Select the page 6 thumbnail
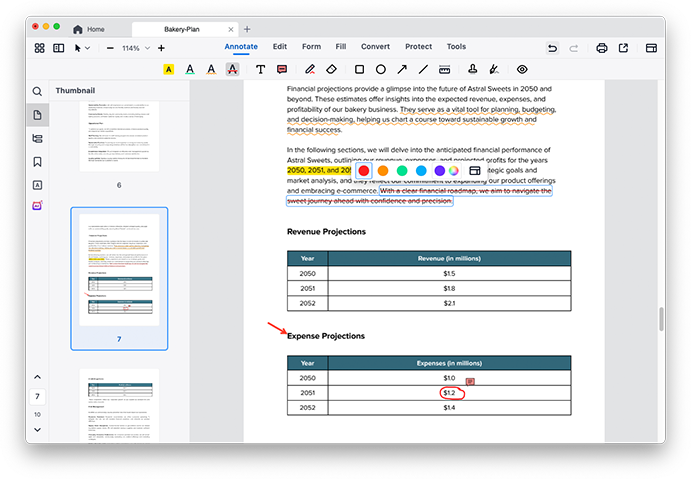Viewport: 691px width, 479px height. pyautogui.click(x=119, y=136)
